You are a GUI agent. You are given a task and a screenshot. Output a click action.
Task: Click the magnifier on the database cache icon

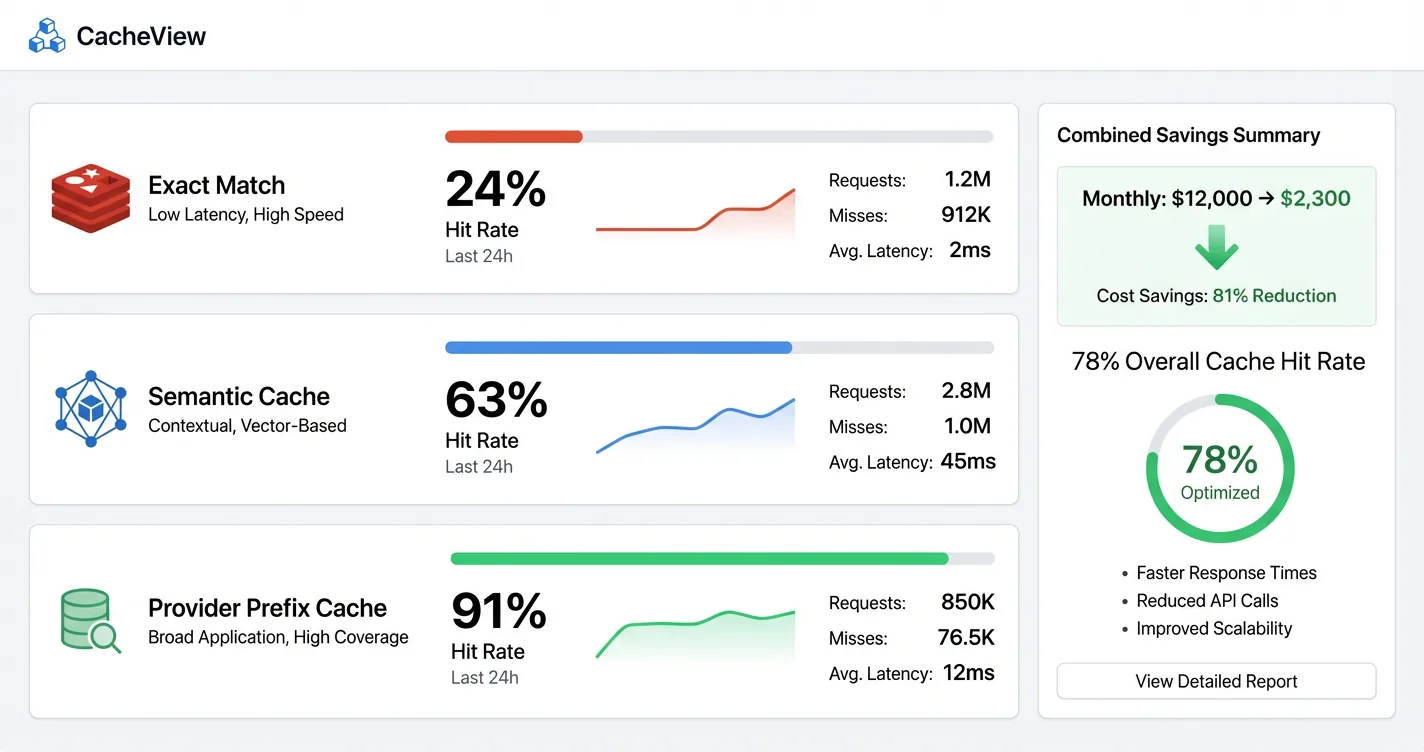(104, 638)
